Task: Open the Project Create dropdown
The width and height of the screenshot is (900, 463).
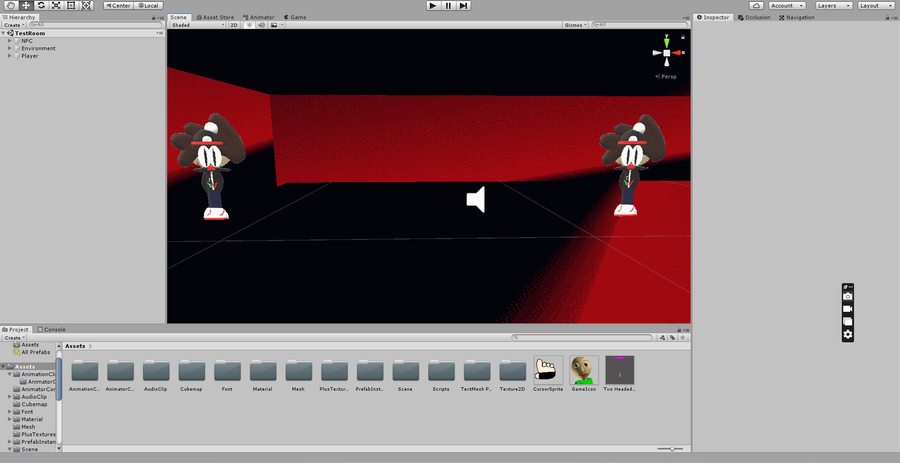Action: (14, 337)
